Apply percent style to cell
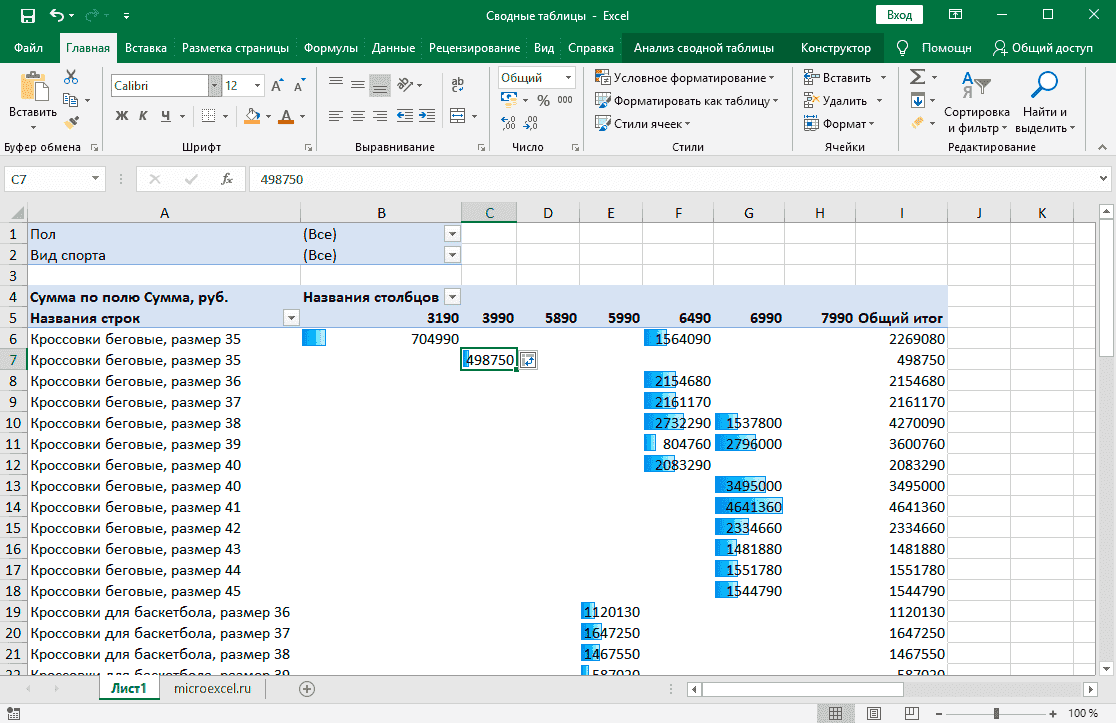This screenshot has height=723, width=1116. 543,100
